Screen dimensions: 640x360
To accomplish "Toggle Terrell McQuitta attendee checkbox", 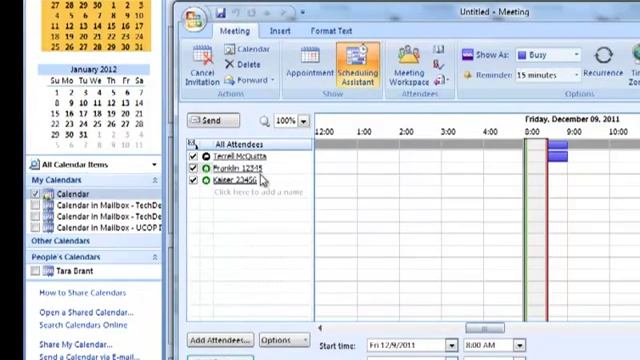I will (x=193, y=156).
